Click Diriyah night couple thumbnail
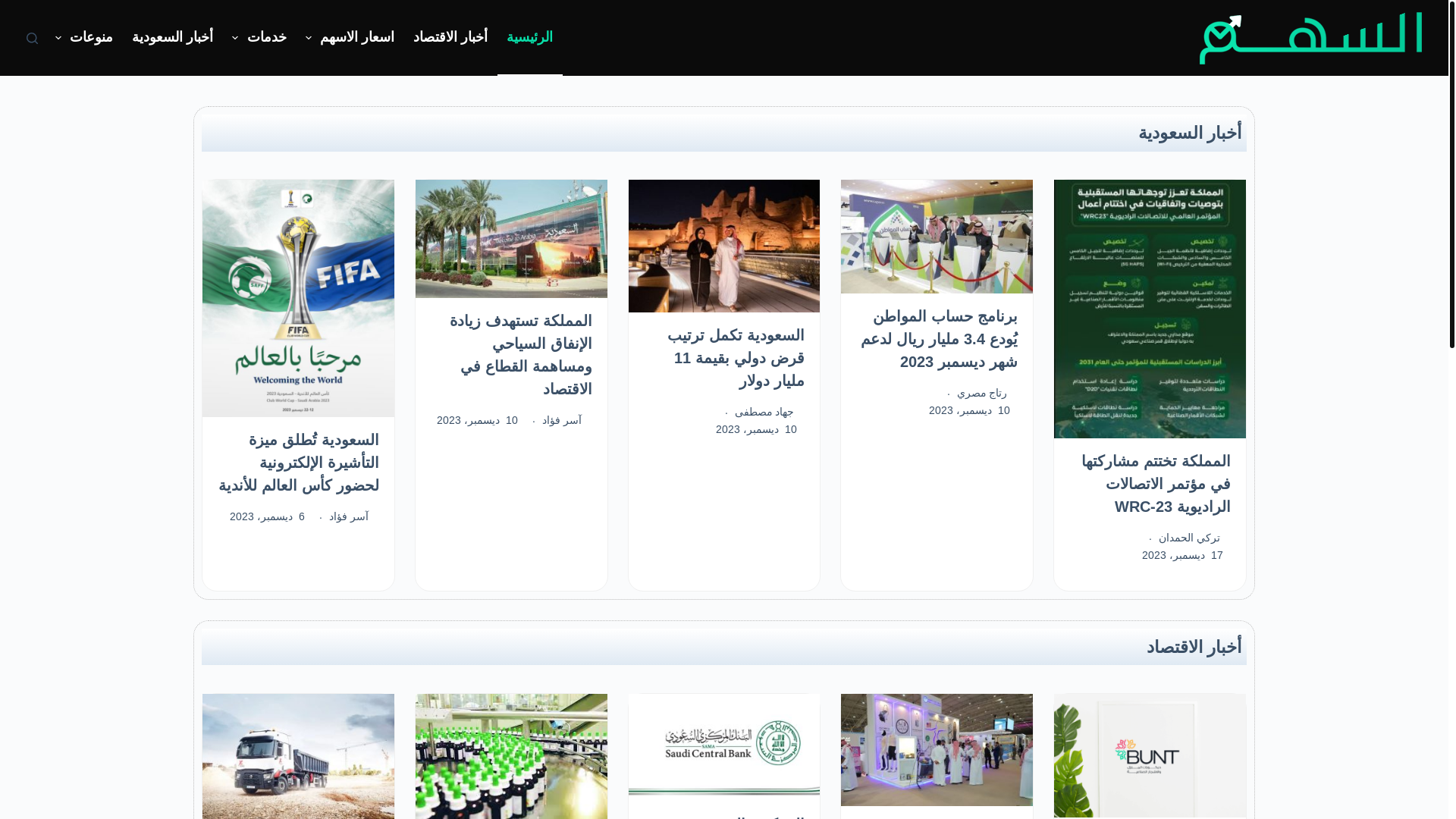This screenshot has height=819, width=1456. click(x=724, y=246)
